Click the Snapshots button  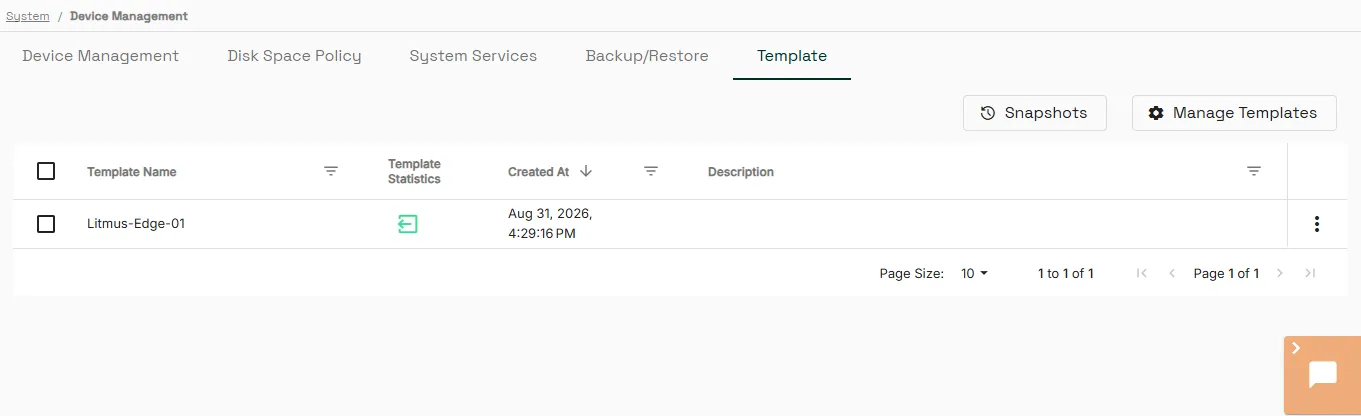coord(1035,113)
